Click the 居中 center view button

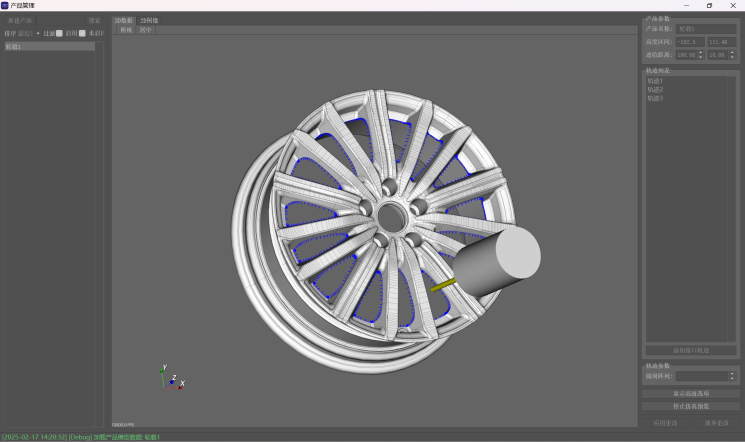point(145,30)
